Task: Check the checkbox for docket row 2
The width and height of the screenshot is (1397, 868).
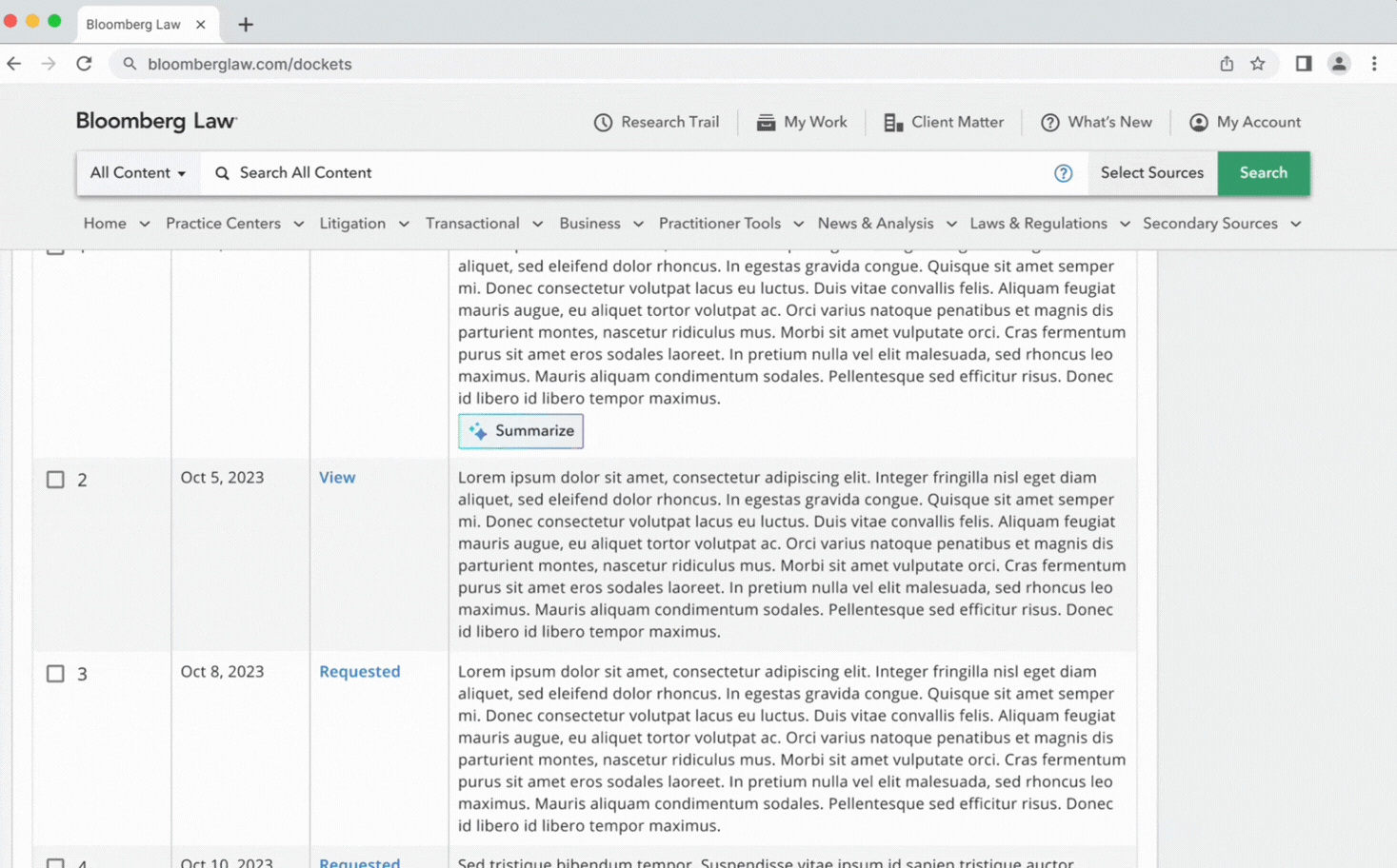Action: 55,480
